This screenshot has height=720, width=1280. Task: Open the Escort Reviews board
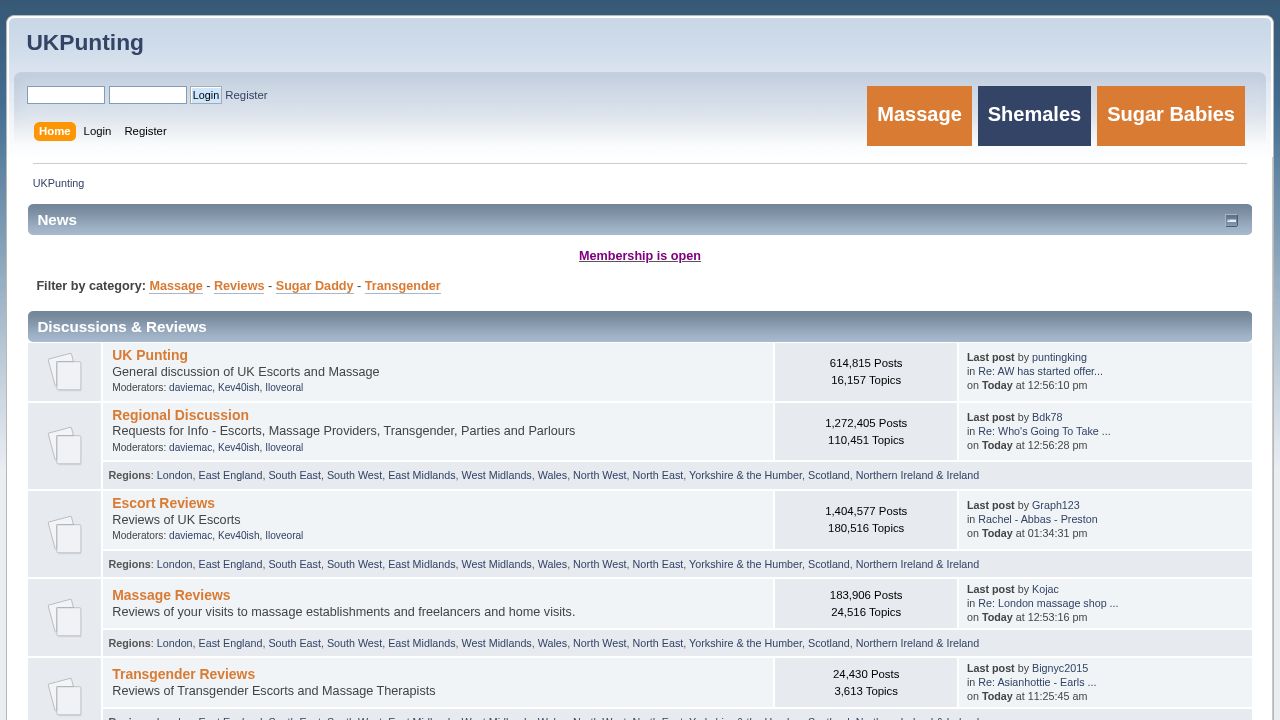tap(163, 503)
